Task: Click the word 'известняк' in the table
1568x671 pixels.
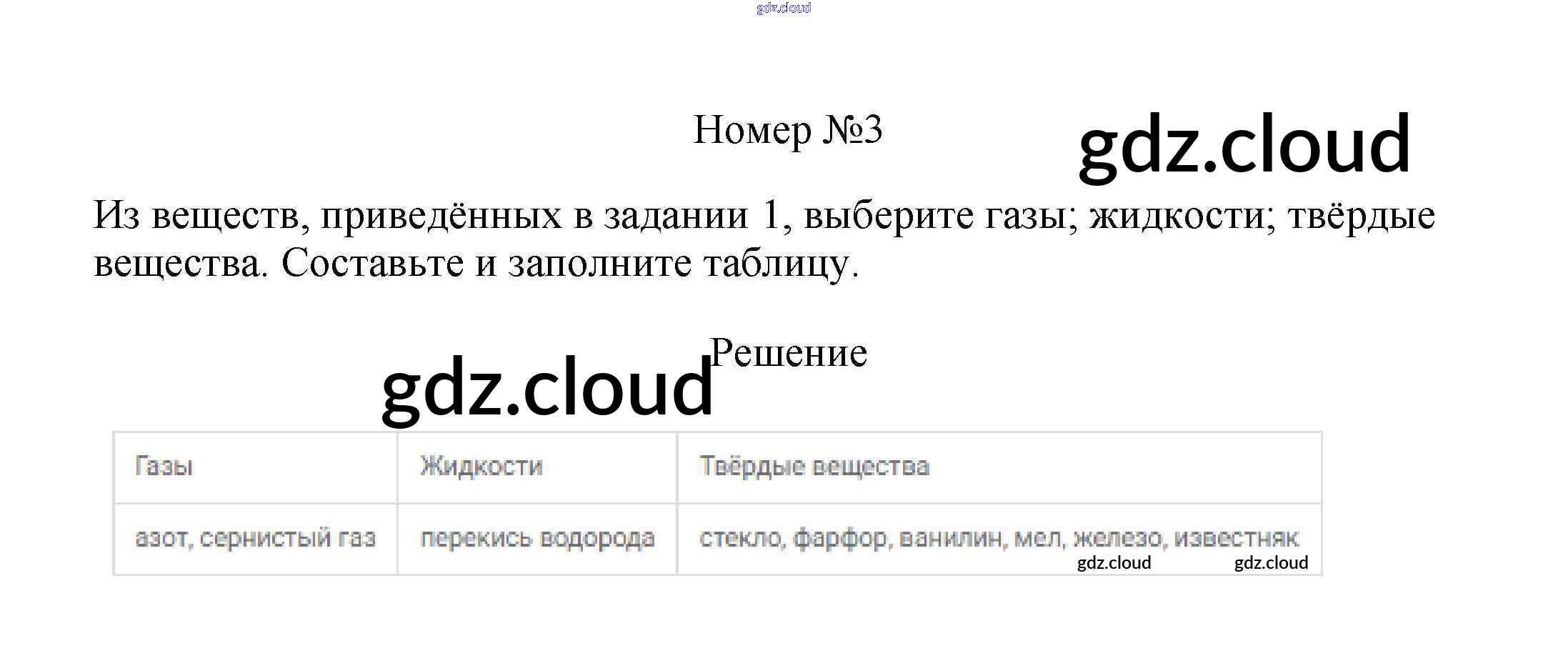Action: click(x=1236, y=538)
